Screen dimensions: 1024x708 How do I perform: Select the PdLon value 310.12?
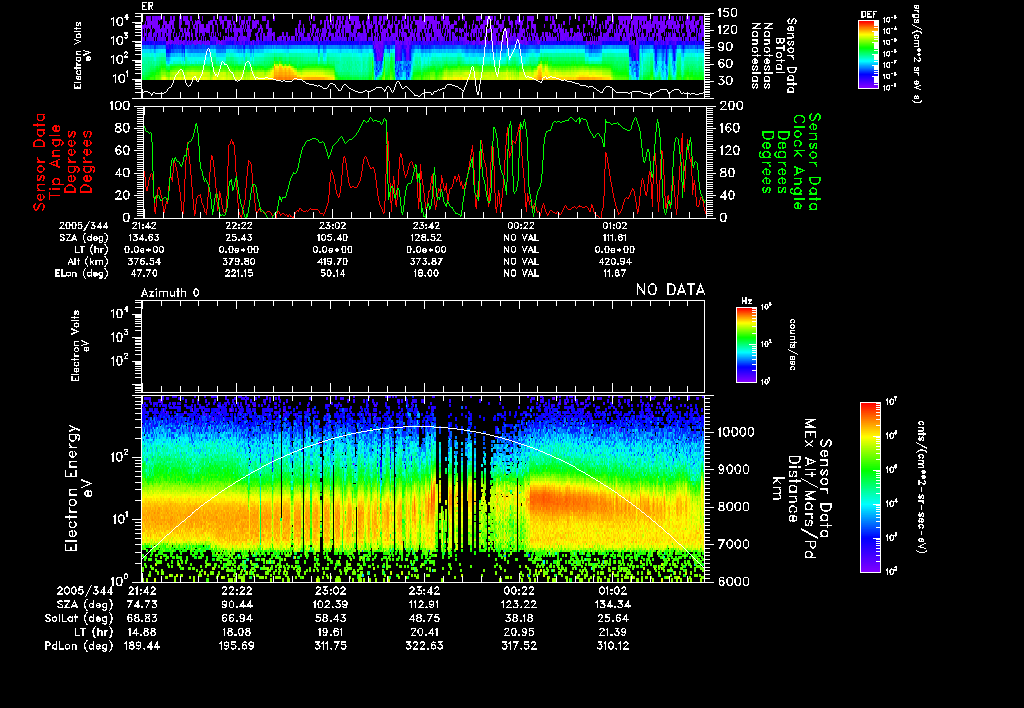pyautogui.click(x=613, y=646)
